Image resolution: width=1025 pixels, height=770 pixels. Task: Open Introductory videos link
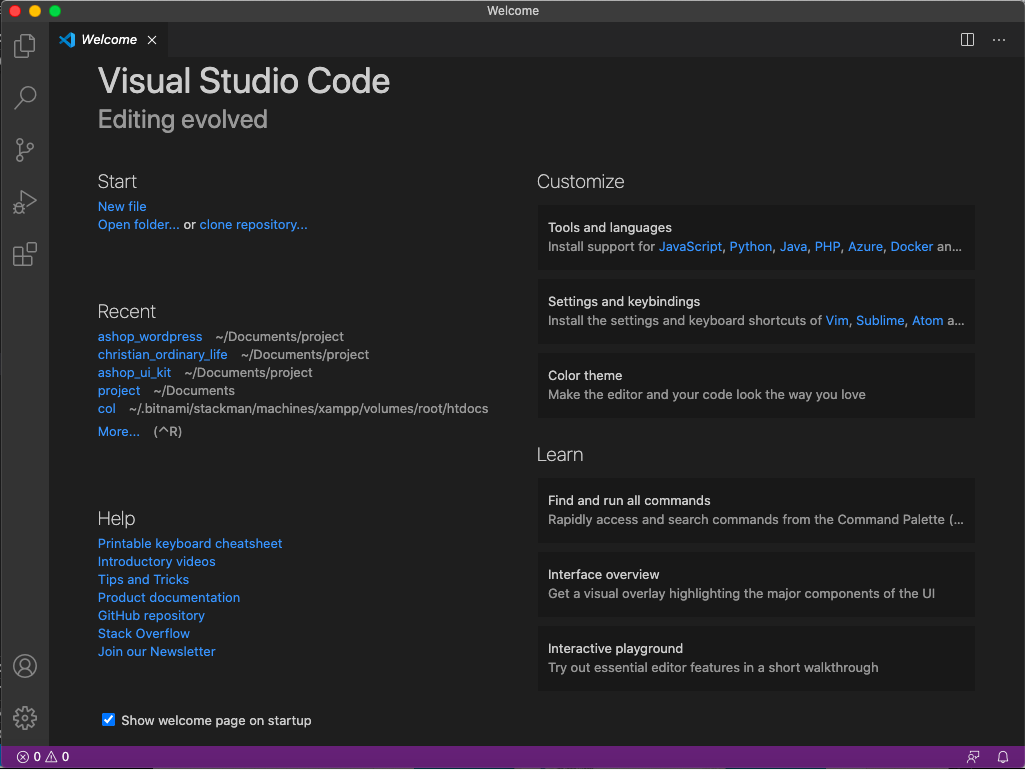pos(157,561)
